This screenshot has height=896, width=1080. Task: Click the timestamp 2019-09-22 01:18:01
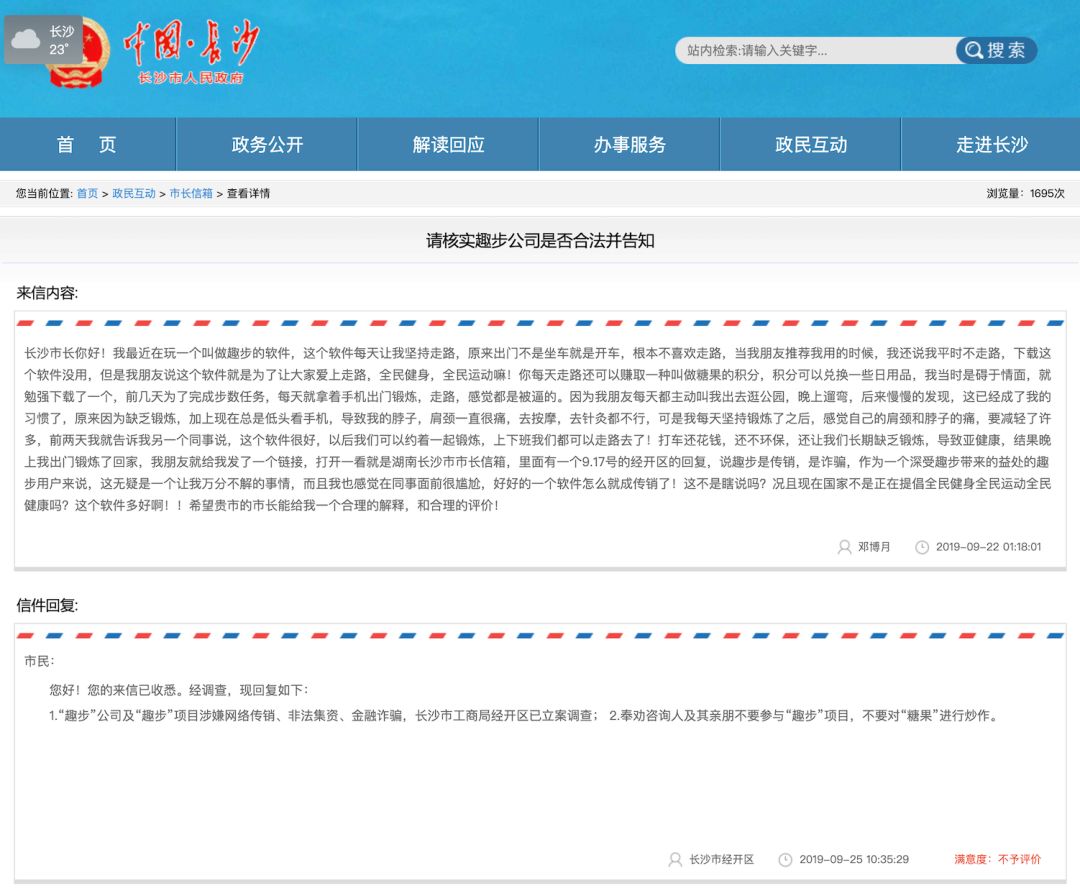coord(988,547)
